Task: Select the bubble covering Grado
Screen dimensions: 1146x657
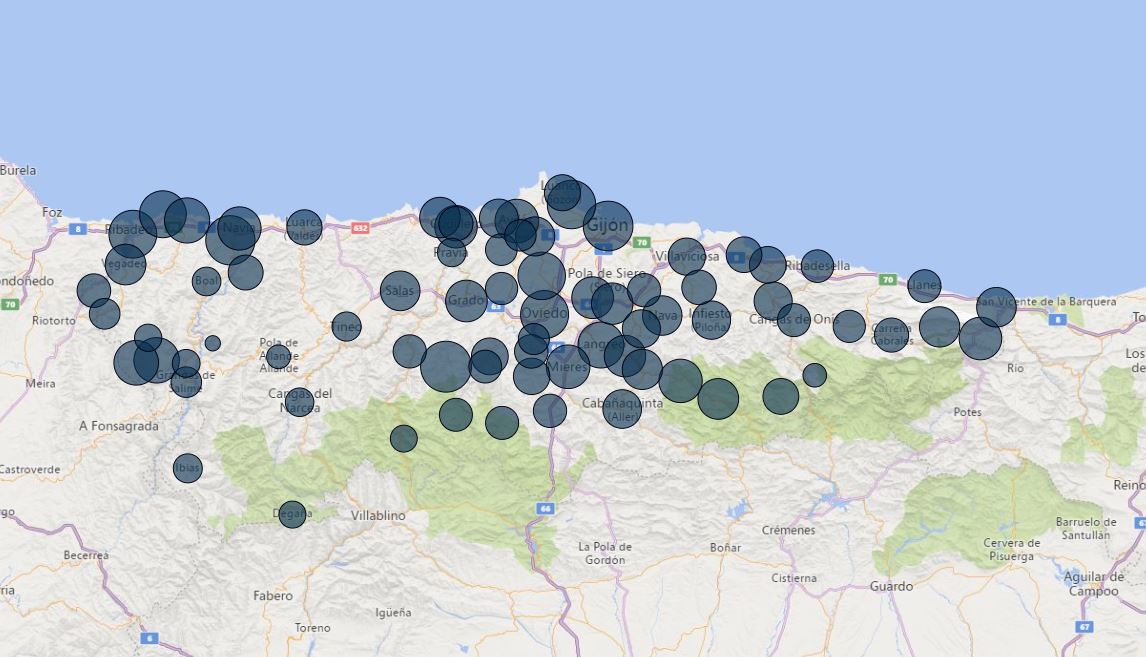Action: tap(466, 300)
